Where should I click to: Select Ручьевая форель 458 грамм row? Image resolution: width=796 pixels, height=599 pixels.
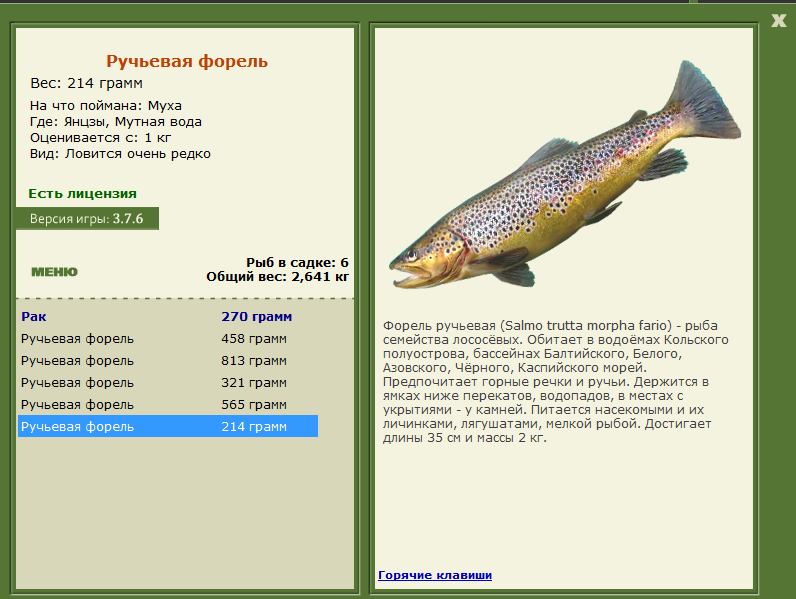coord(168,339)
